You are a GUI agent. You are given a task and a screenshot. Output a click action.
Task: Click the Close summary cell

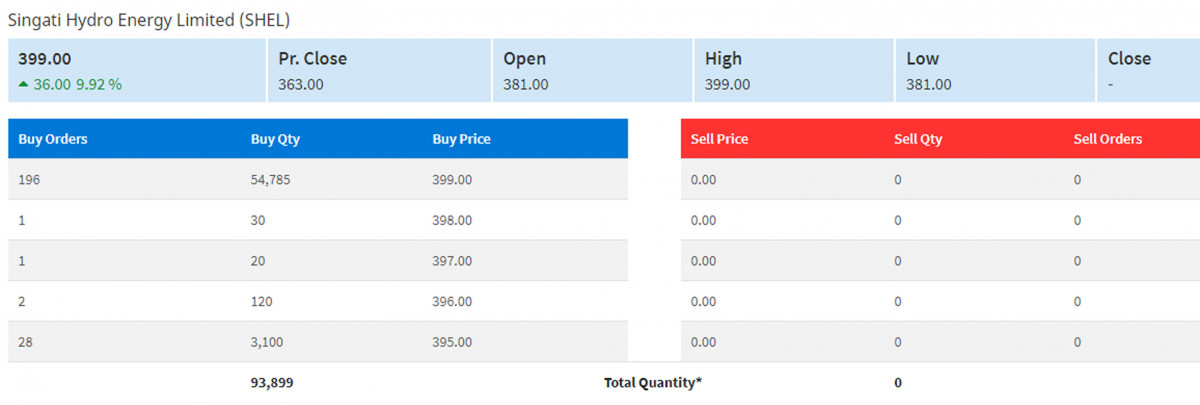(1148, 70)
